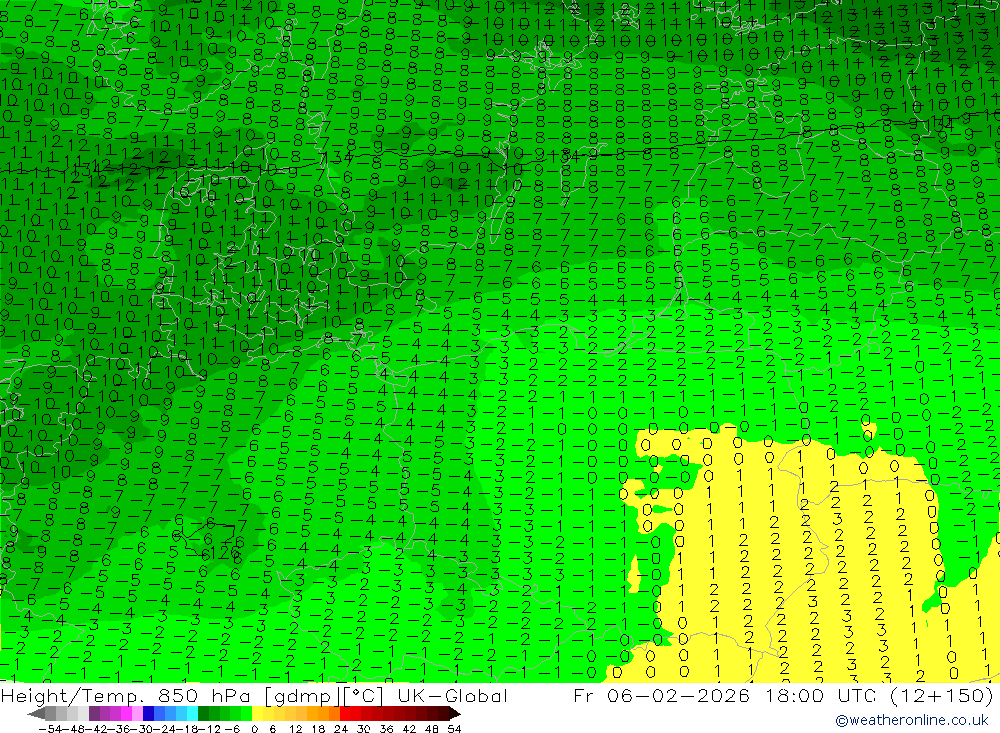The height and width of the screenshot is (733, 1000).
Task: Click the '[°C]' unit label in title
Action: [364, 695]
